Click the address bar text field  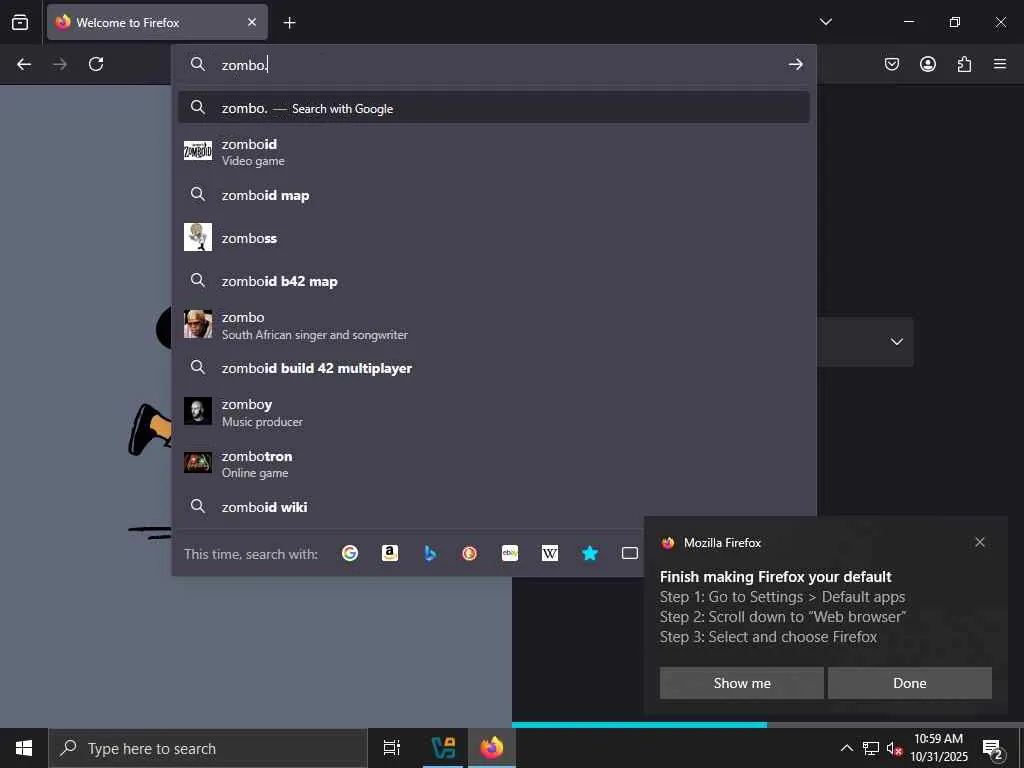click(x=496, y=65)
